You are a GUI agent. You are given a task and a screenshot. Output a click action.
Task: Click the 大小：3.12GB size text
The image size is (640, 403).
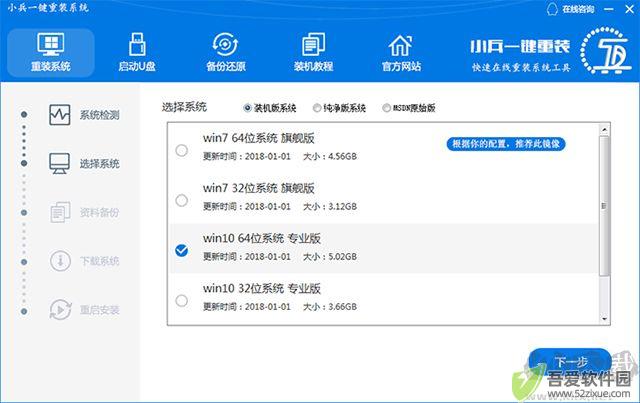pos(330,207)
